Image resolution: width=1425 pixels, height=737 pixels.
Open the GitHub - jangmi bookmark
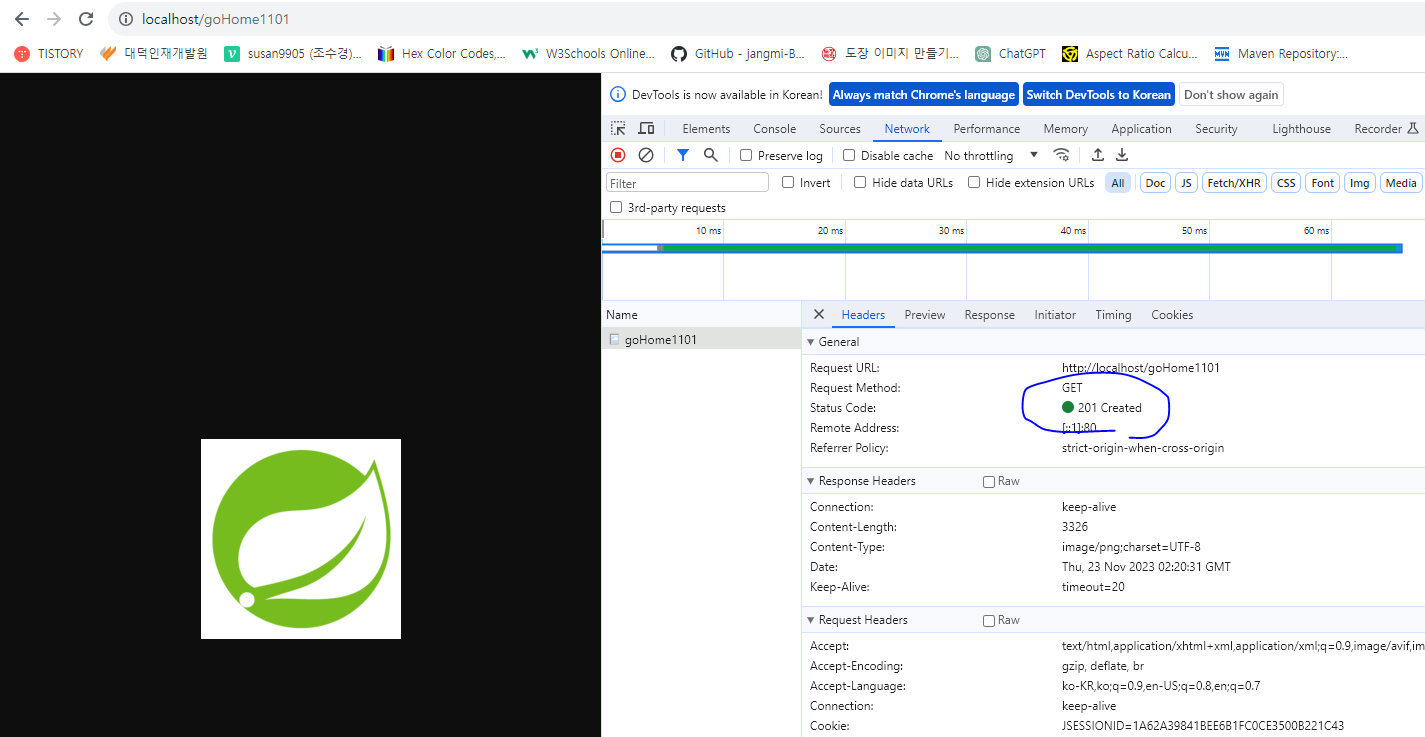click(738, 54)
